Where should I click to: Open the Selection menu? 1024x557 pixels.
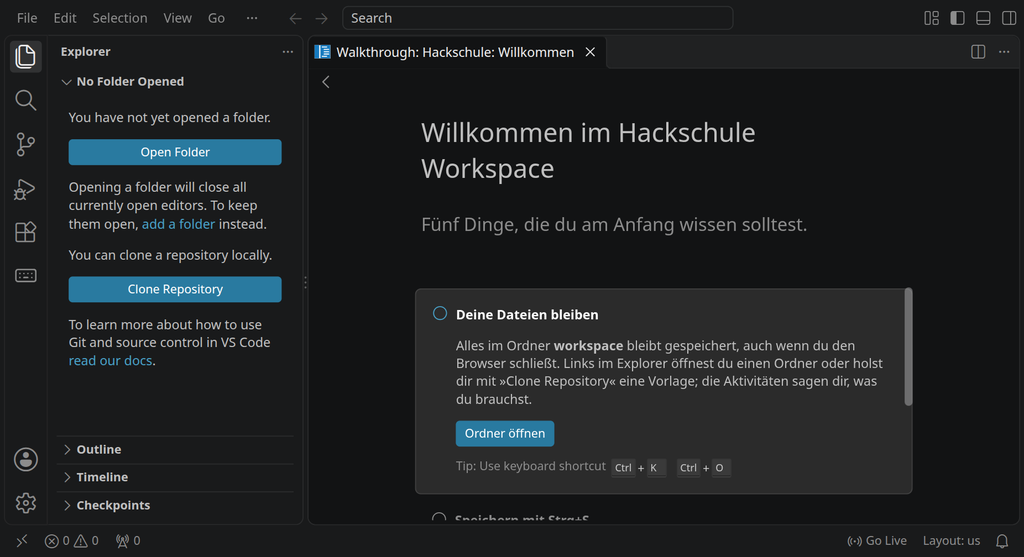click(120, 18)
